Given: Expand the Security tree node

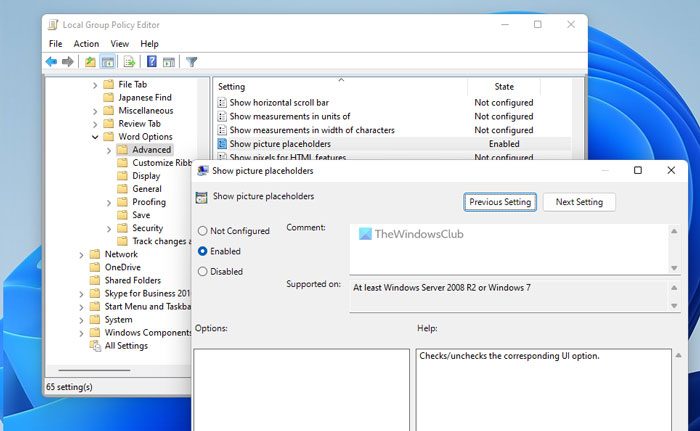Looking at the screenshot, I should click(109, 229).
